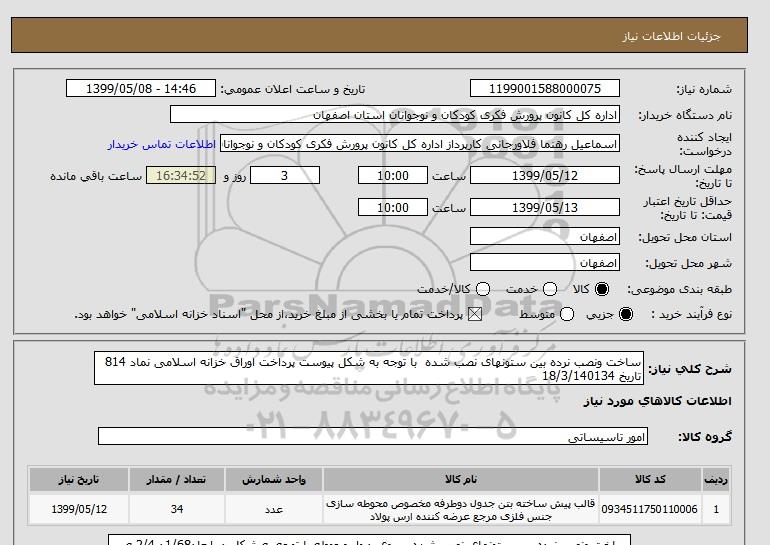Click the استان محل تحویل field اصفهان

[x=545, y=237]
